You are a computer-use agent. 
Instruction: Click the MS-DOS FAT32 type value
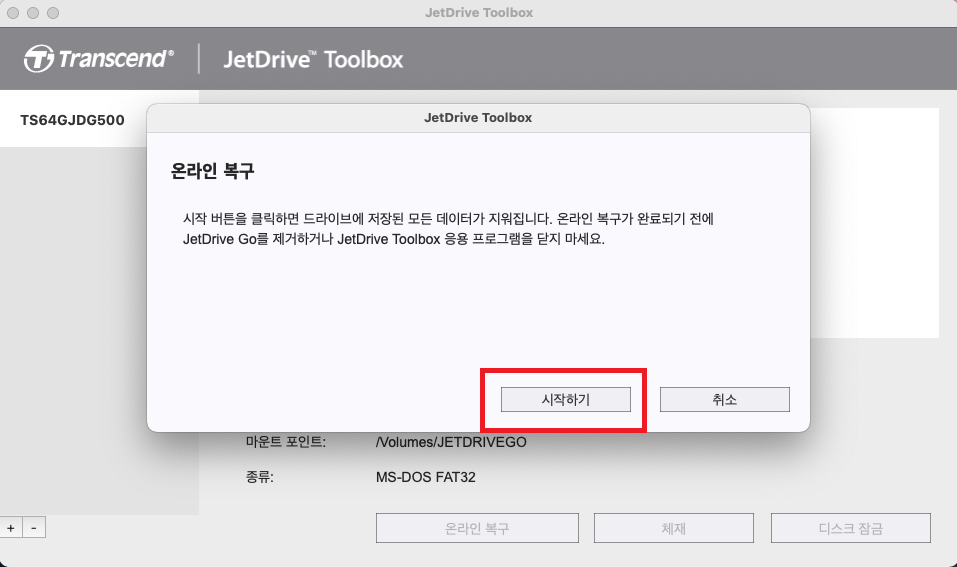click(x=425, y=477)
